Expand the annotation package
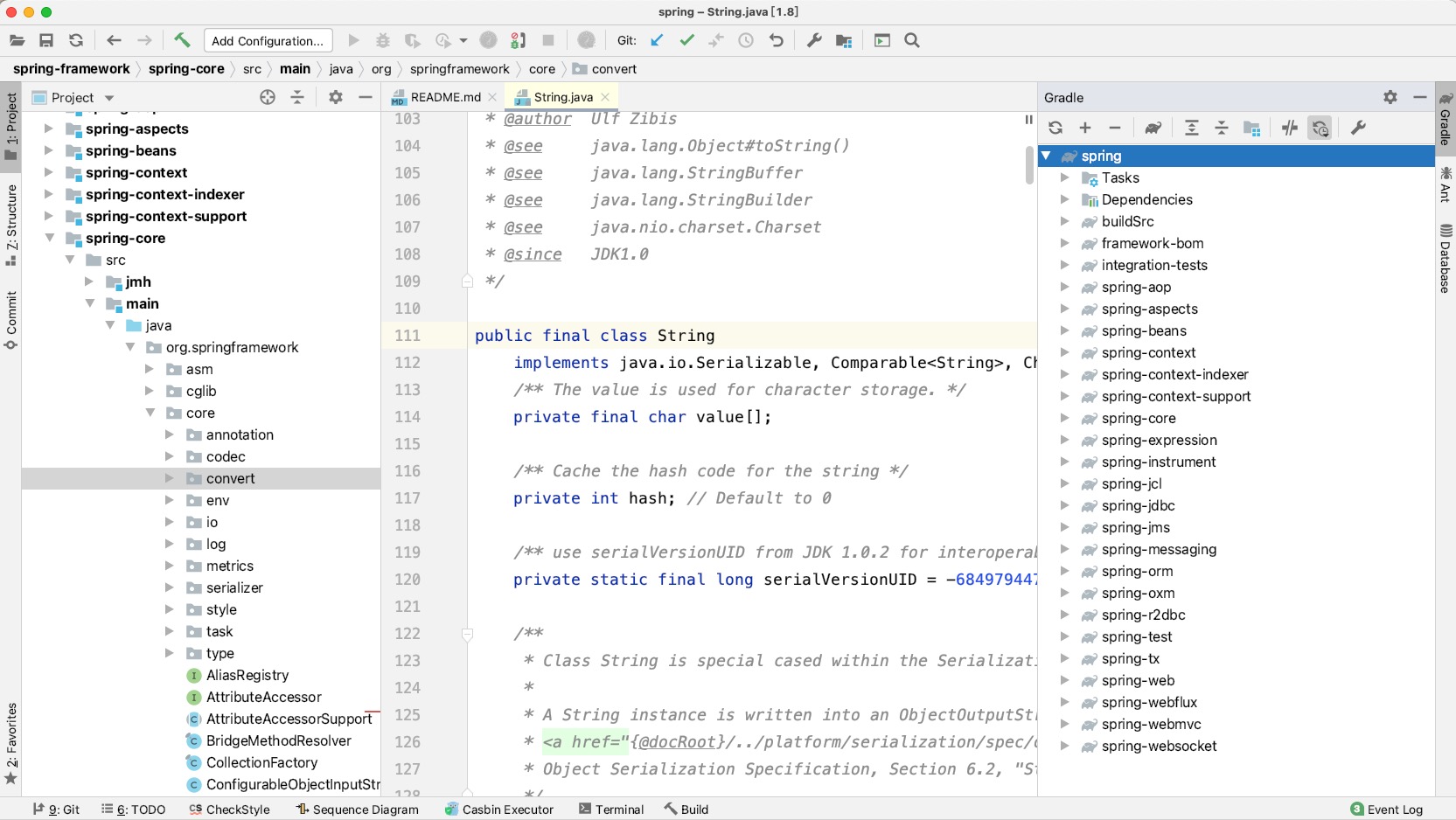Screen dimensions: 1456x820 (x=170, y=434)
